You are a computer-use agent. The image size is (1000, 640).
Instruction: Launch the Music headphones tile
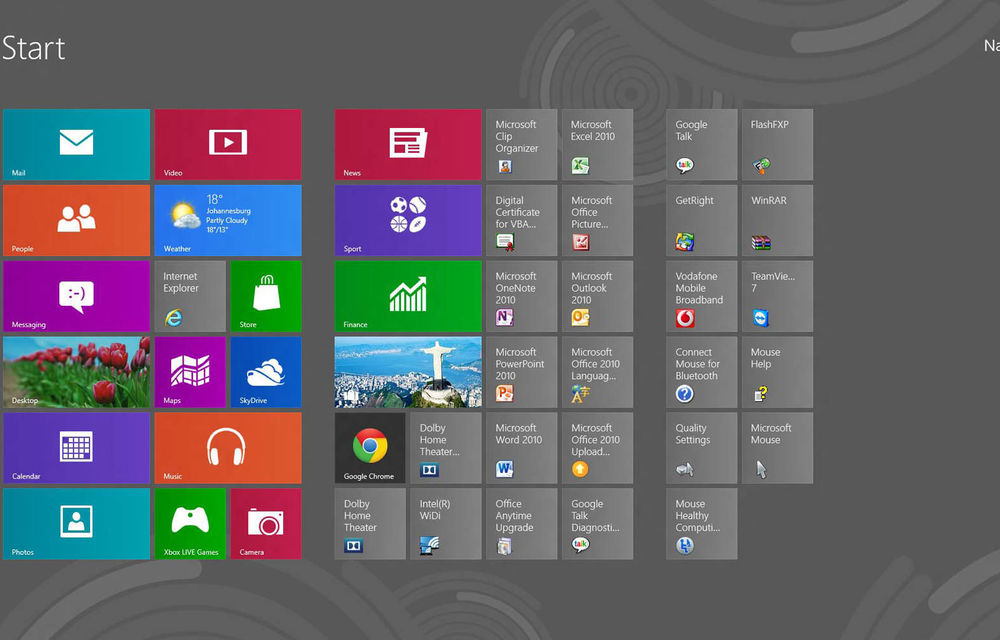(x=227, y=448)
